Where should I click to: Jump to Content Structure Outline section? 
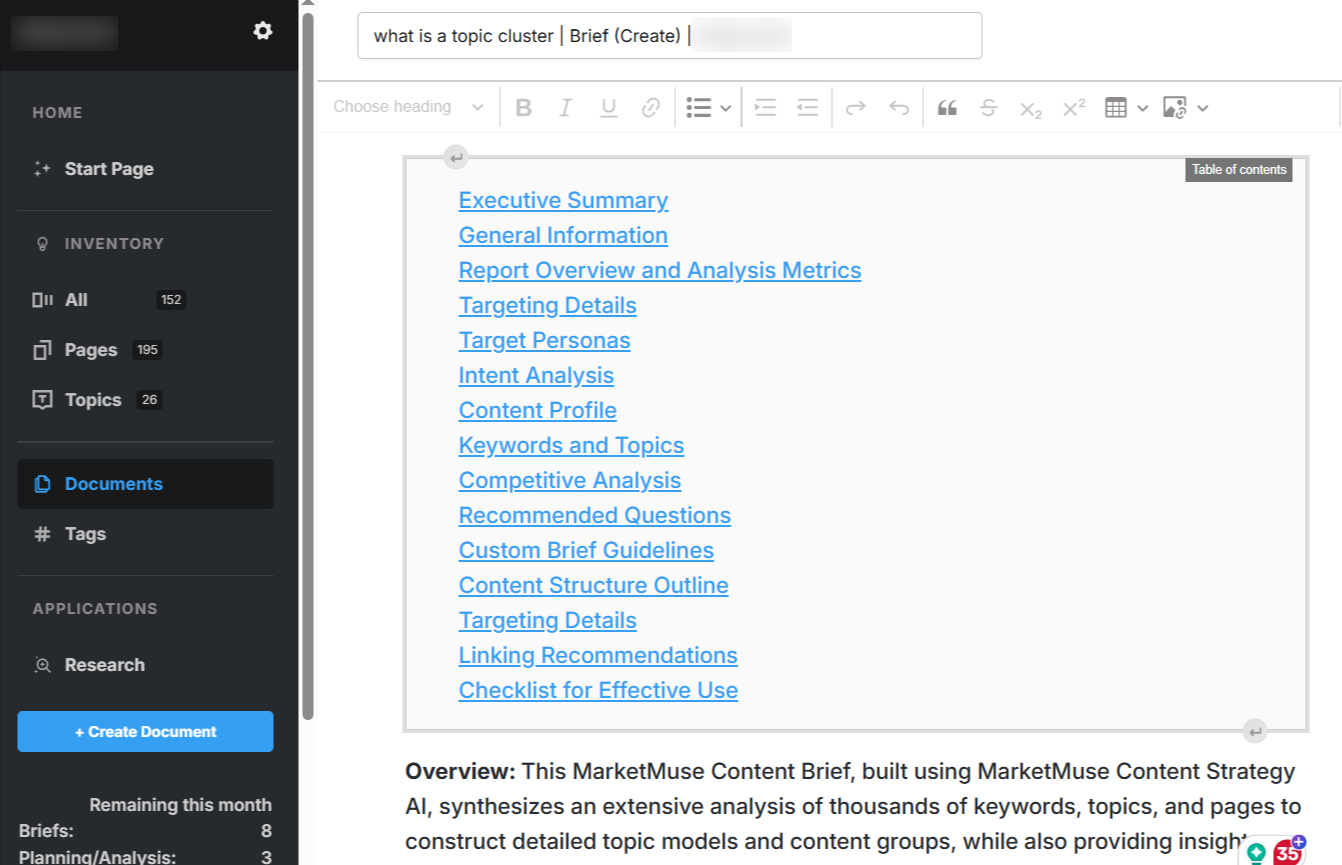594,586
